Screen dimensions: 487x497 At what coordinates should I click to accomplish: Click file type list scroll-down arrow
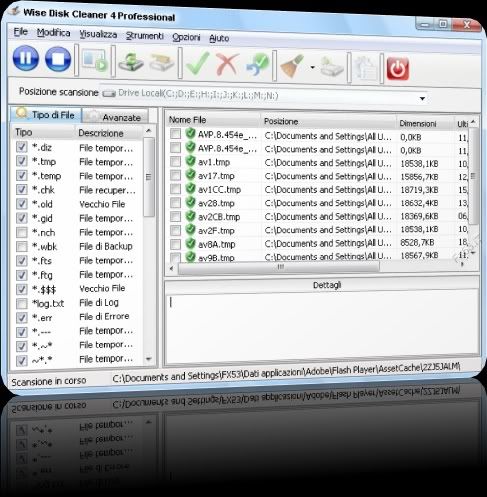[x=149, y=359]
